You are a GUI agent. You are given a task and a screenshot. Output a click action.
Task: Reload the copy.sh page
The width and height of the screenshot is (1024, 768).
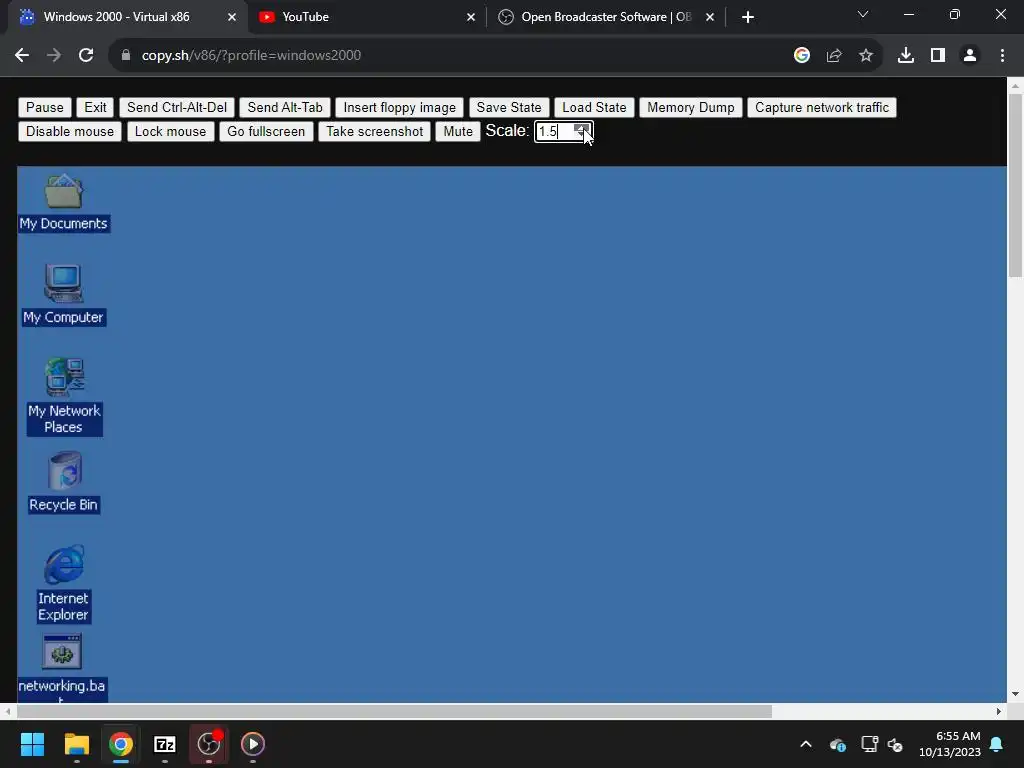pyautogui.click(x=86, y=56)
